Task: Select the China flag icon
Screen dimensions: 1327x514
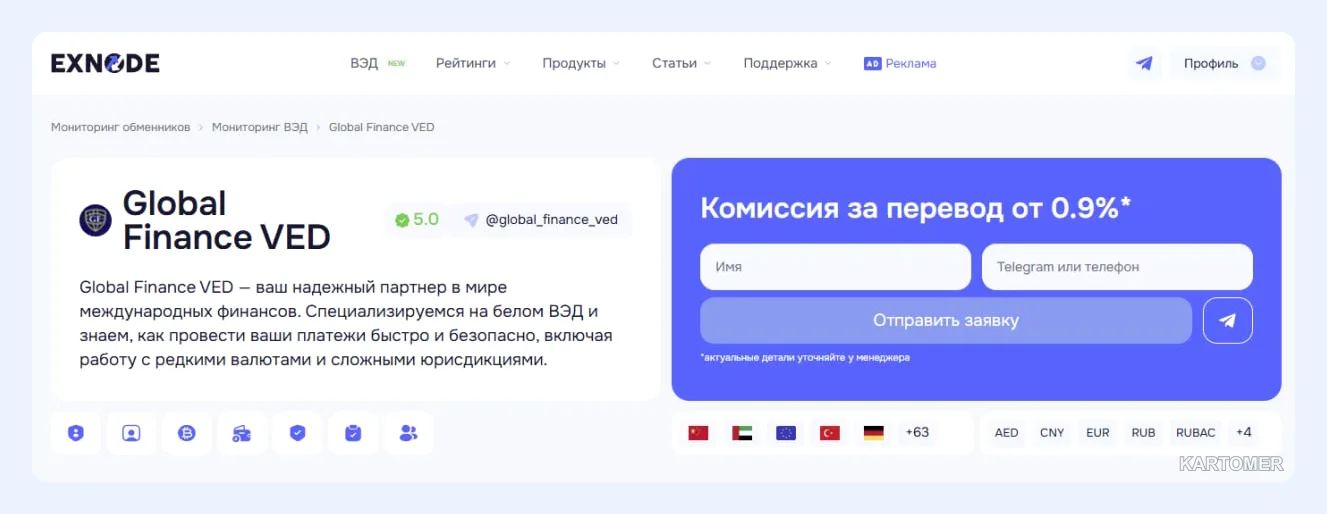Action: coord(698,433)
